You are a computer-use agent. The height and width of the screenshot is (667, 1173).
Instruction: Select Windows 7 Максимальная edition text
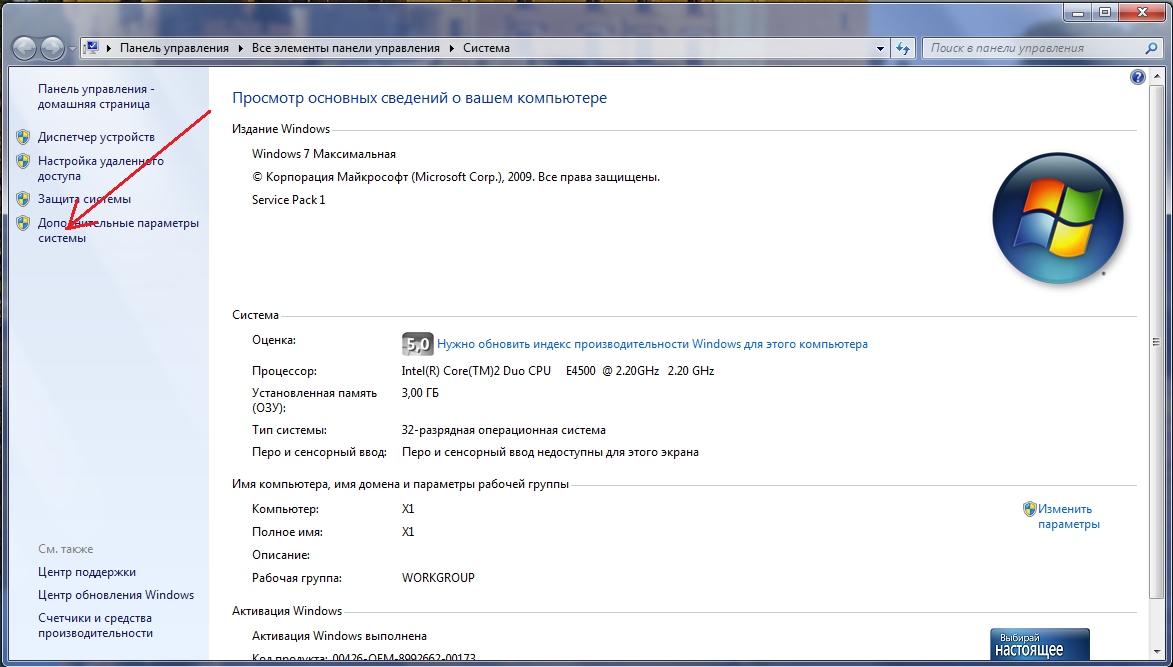[x=324, y=154]
